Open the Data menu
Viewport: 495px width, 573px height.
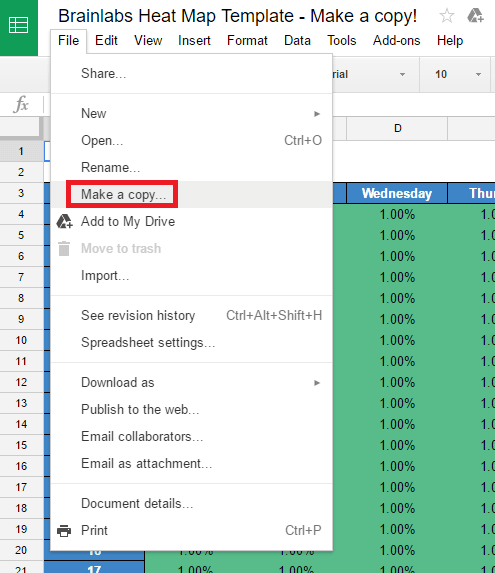[297, 41]
